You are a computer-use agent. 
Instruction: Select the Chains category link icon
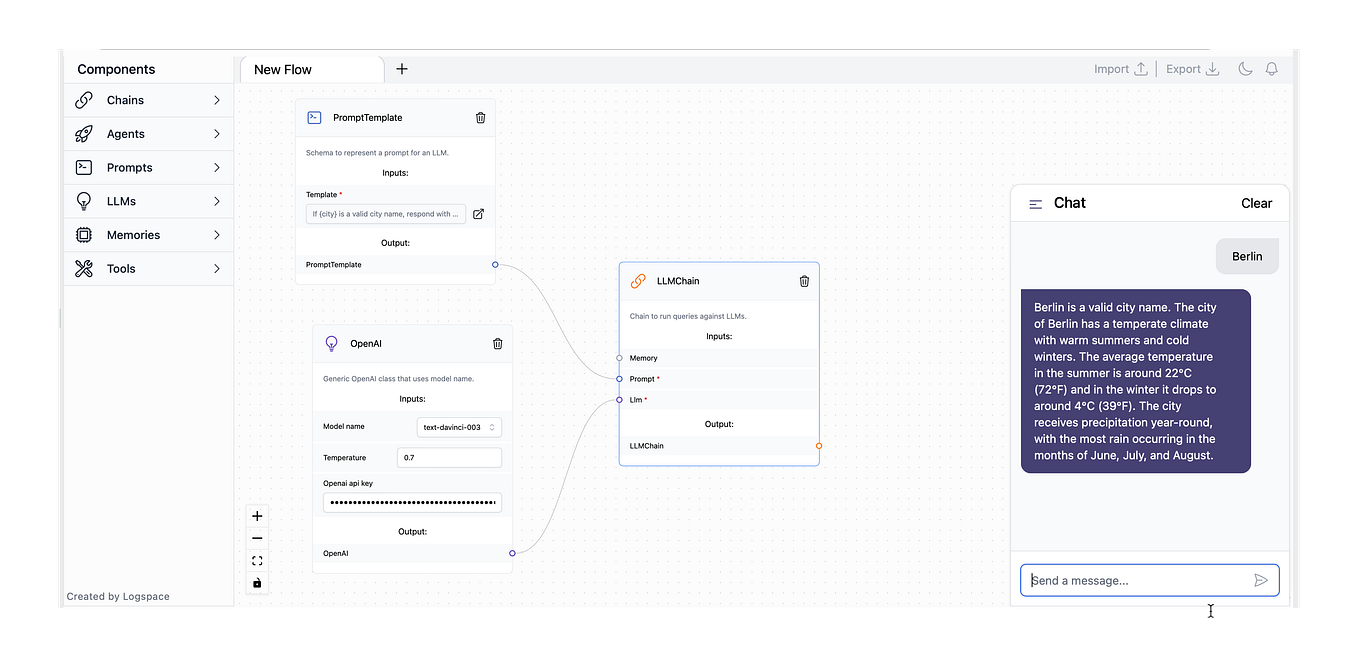83,100
